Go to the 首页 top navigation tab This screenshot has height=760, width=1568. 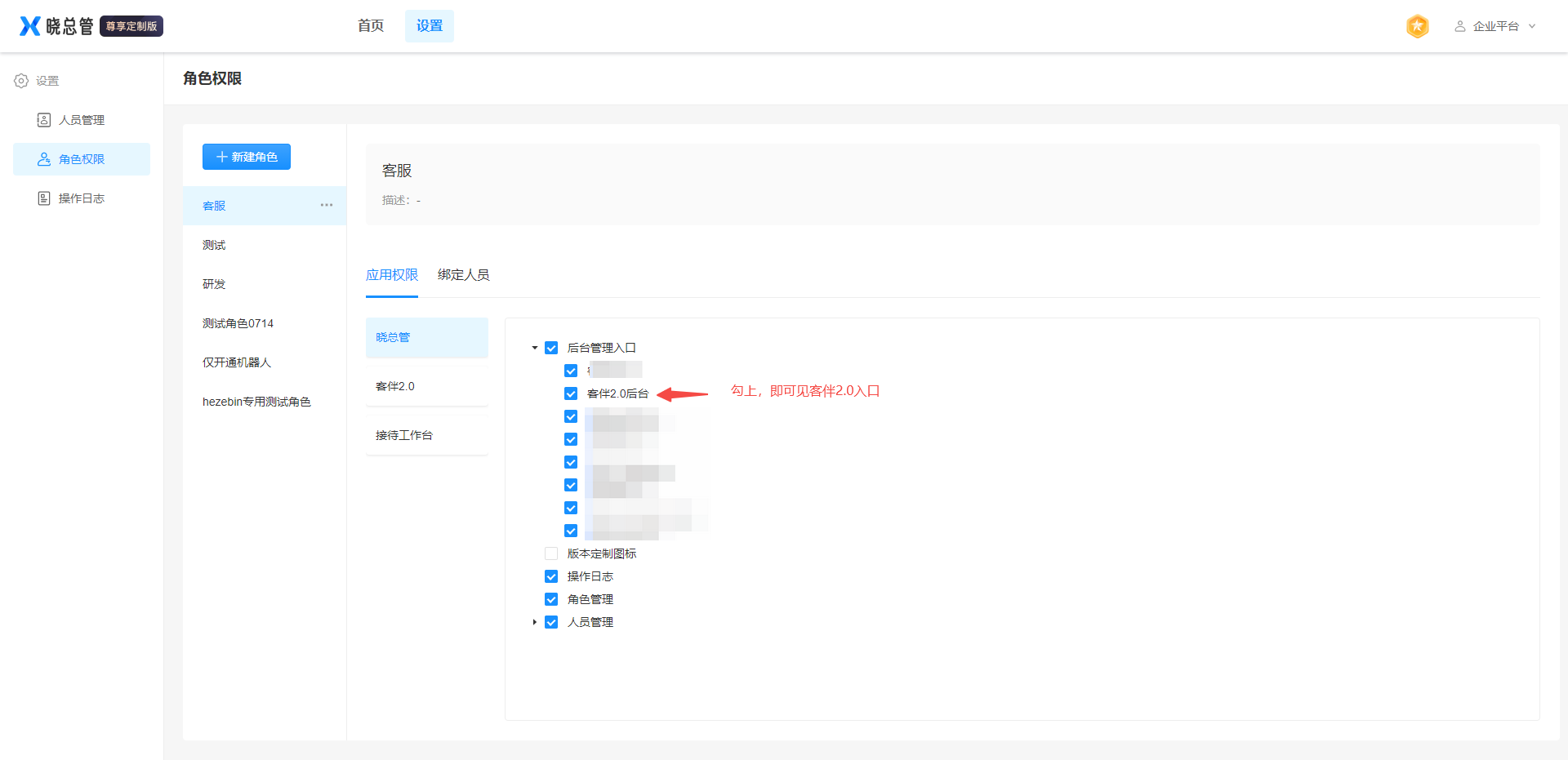tap(371, 26)
